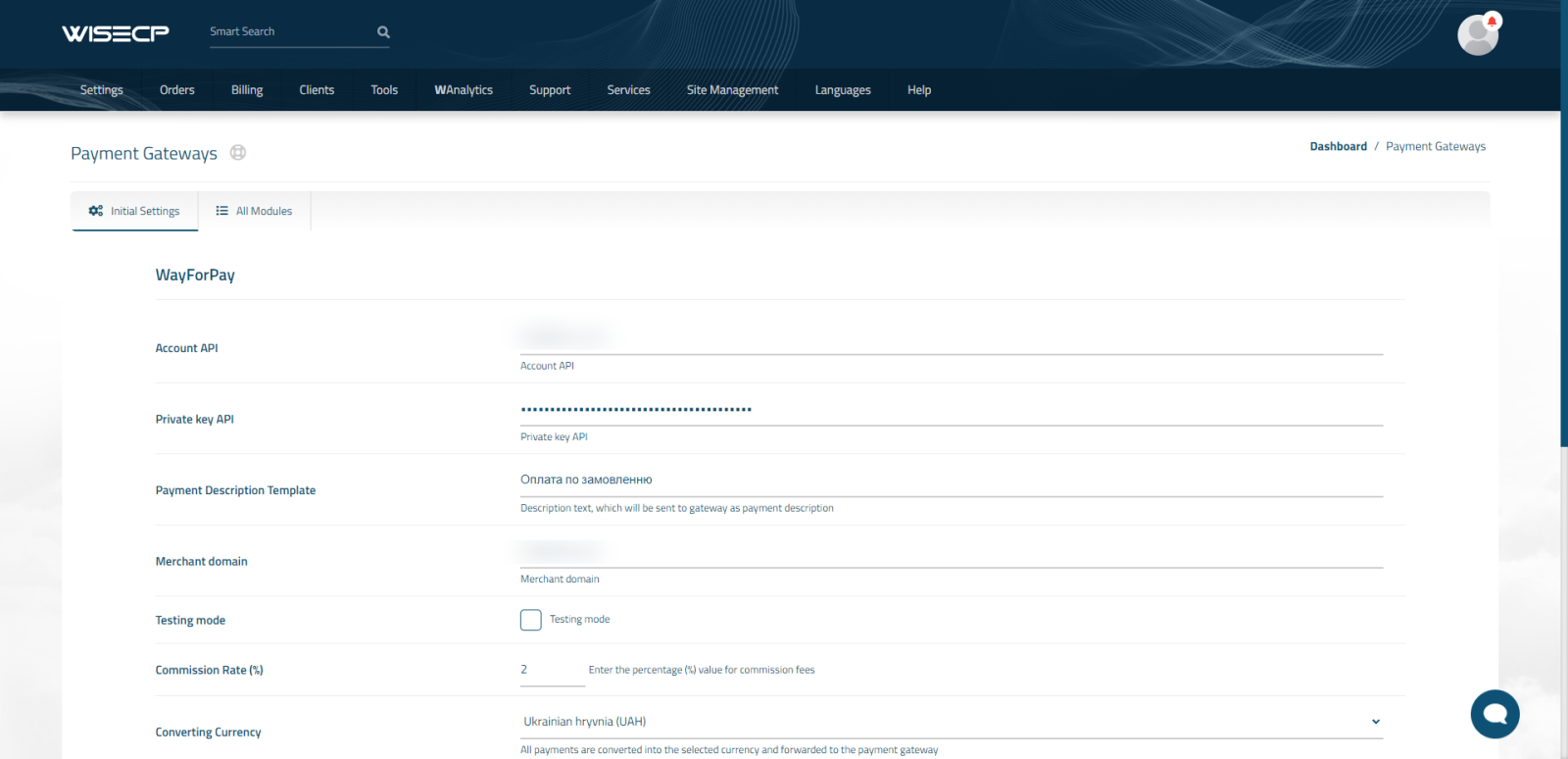The image size is (1568, 759).
Task: Click the WayForPay section heading
Action: pyautogui.click(x=195, y=276)
